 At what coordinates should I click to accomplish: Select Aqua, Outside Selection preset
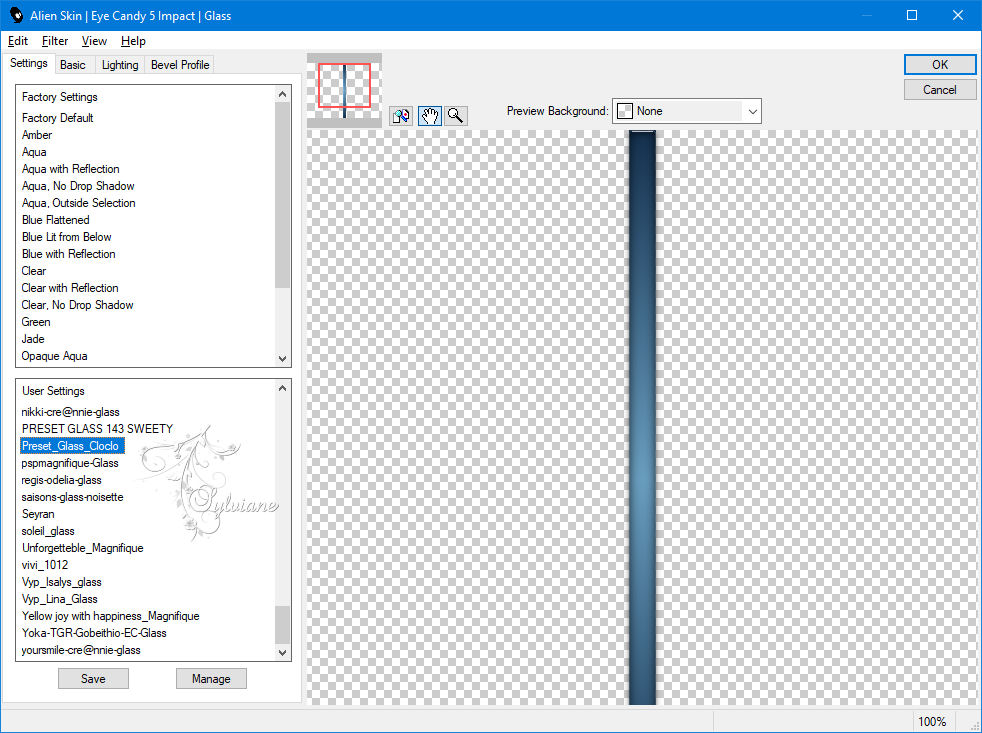[x=78, y=202]
